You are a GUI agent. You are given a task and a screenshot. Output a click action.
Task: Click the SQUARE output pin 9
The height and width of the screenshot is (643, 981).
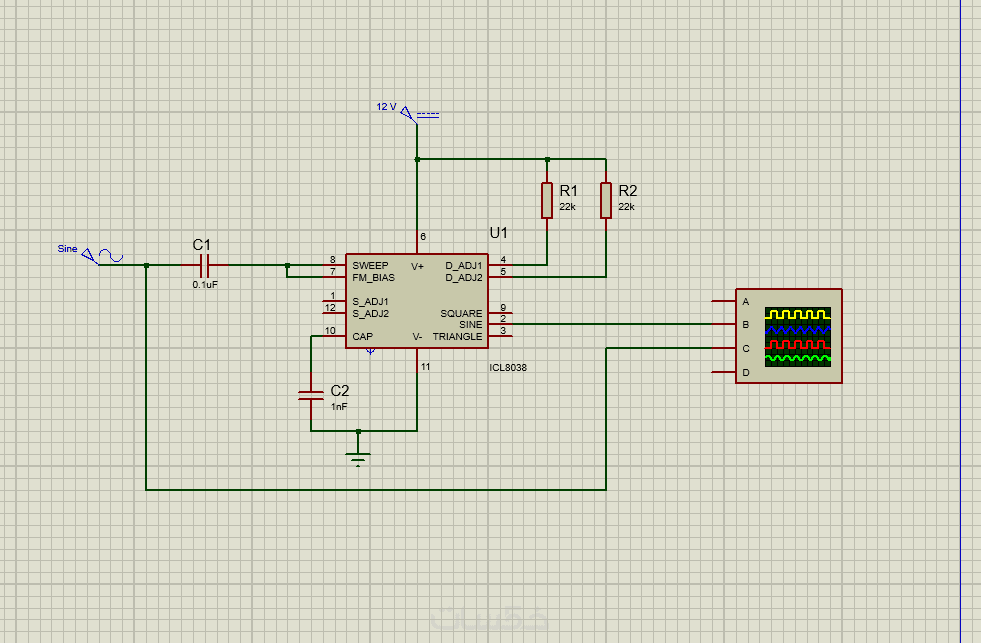pos(500,313)
